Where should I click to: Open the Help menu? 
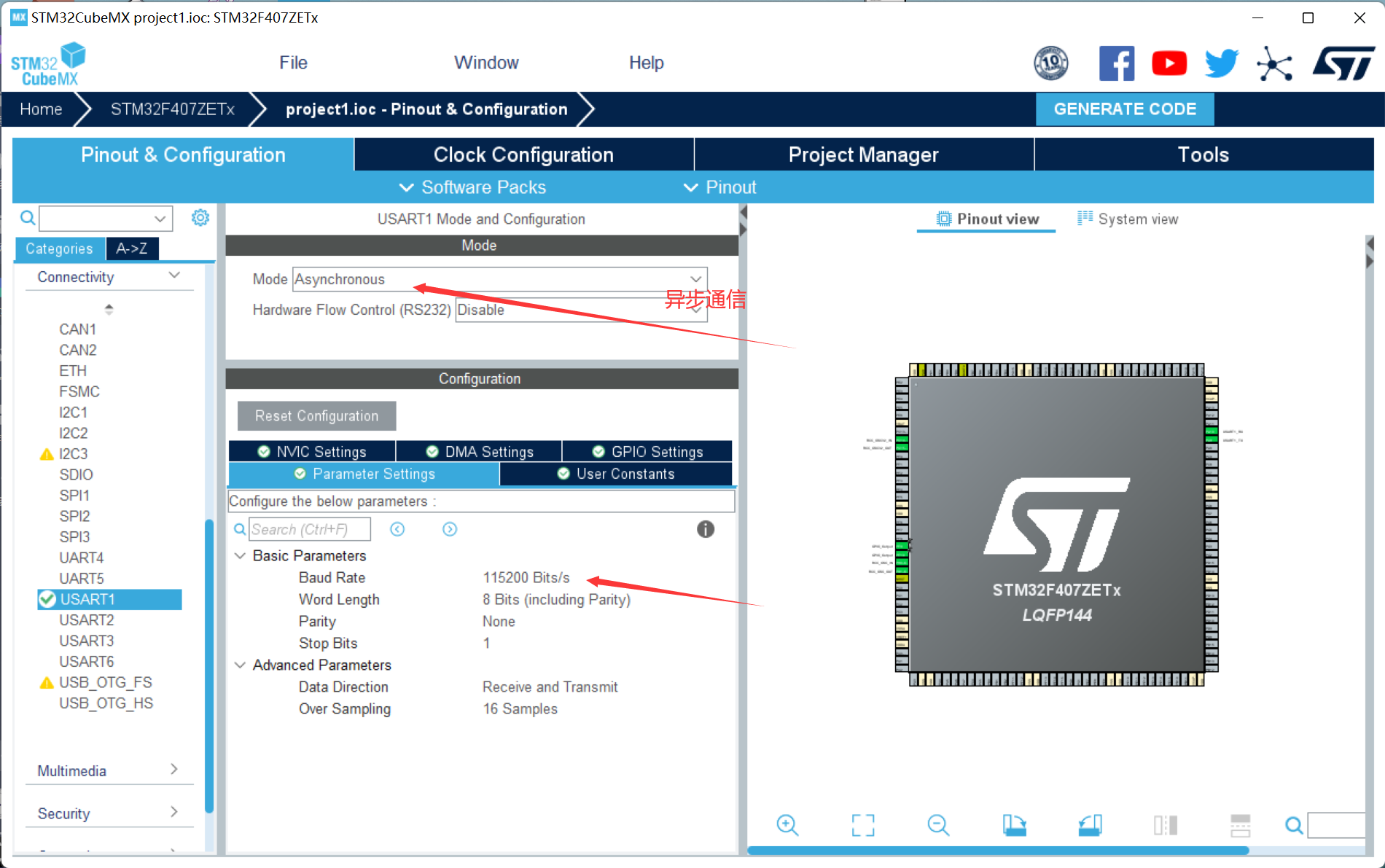click(x=646, y=63)
